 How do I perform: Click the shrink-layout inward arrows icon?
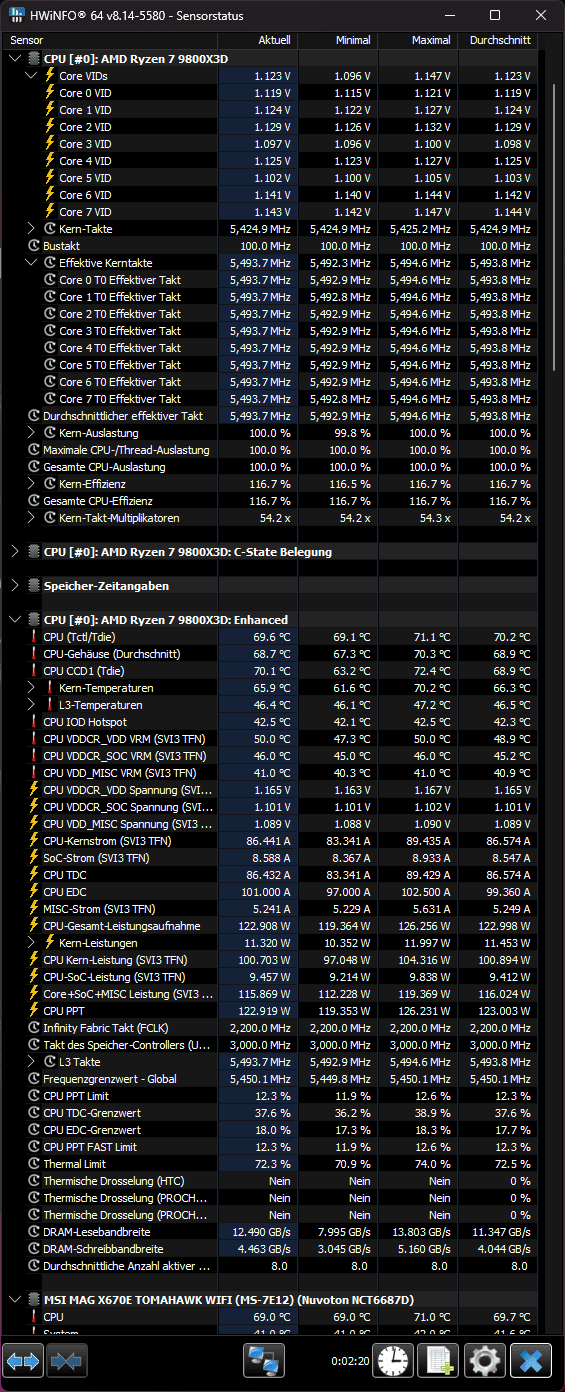click(65, 1361)
